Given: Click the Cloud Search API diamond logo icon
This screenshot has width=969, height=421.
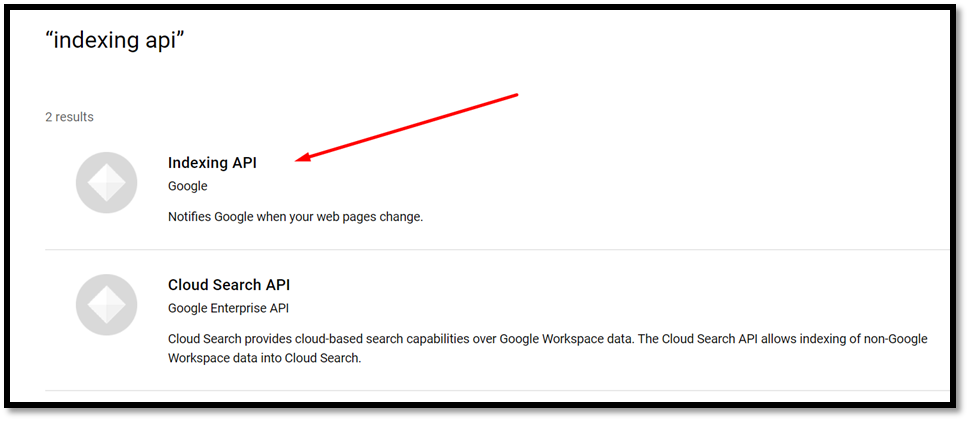Looking at the screenshot, I should (106, 305).
